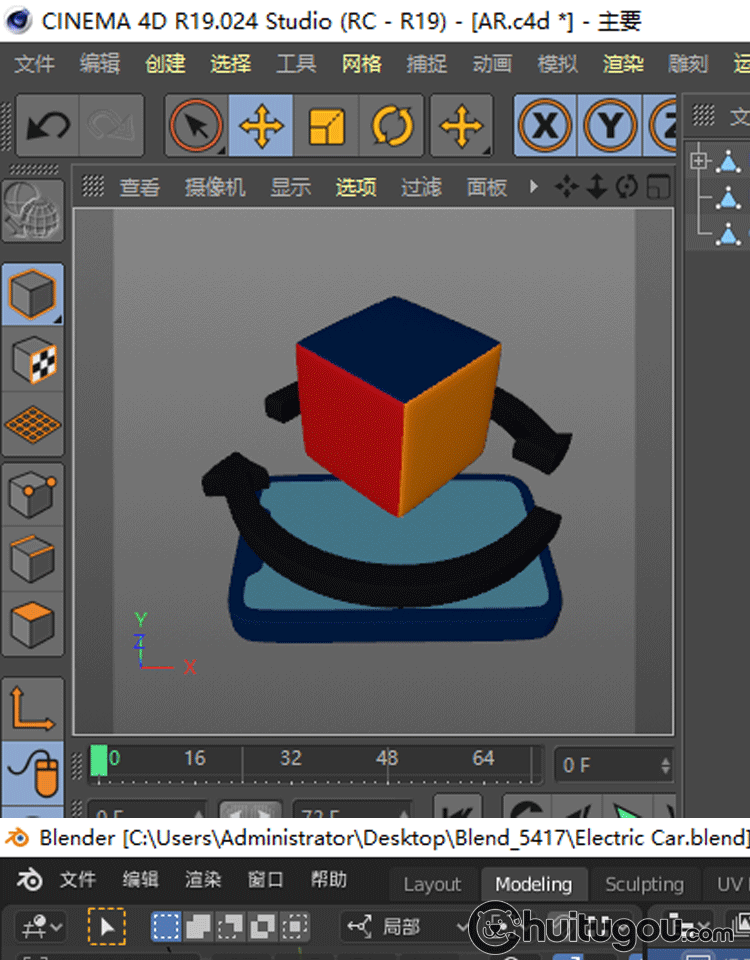Toggle Z axis lock

(661, 126)
